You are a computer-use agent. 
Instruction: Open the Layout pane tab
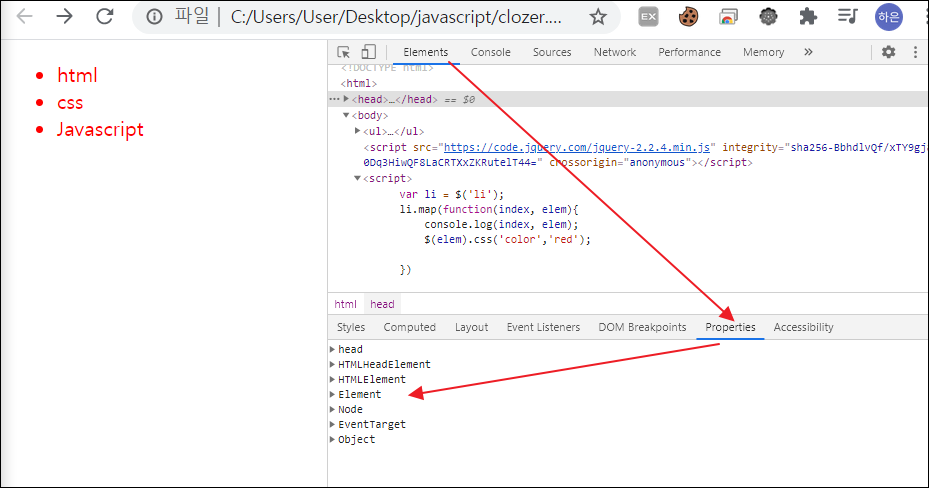(472, 327)
